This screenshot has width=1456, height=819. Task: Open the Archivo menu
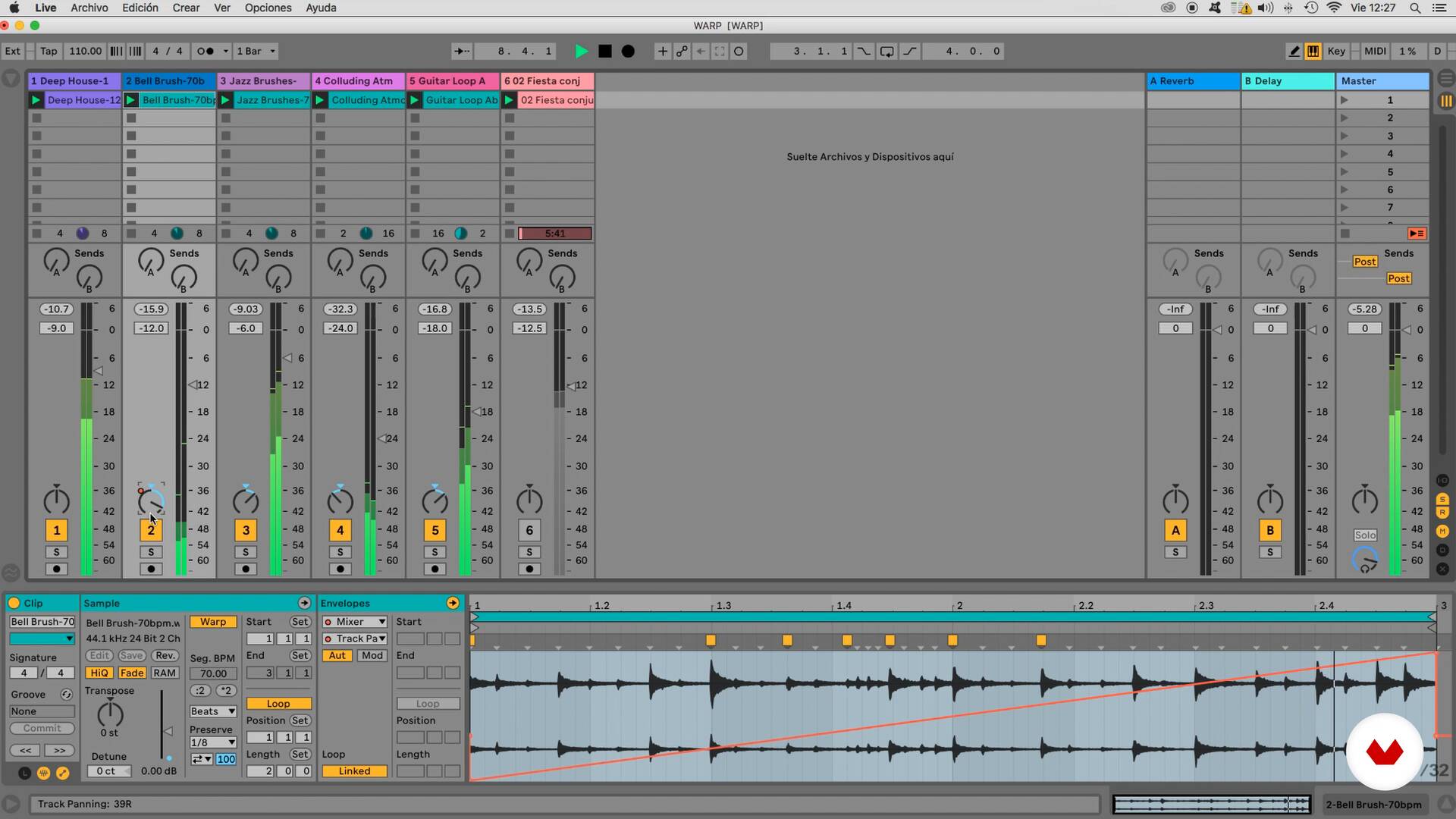pos(89,8)
